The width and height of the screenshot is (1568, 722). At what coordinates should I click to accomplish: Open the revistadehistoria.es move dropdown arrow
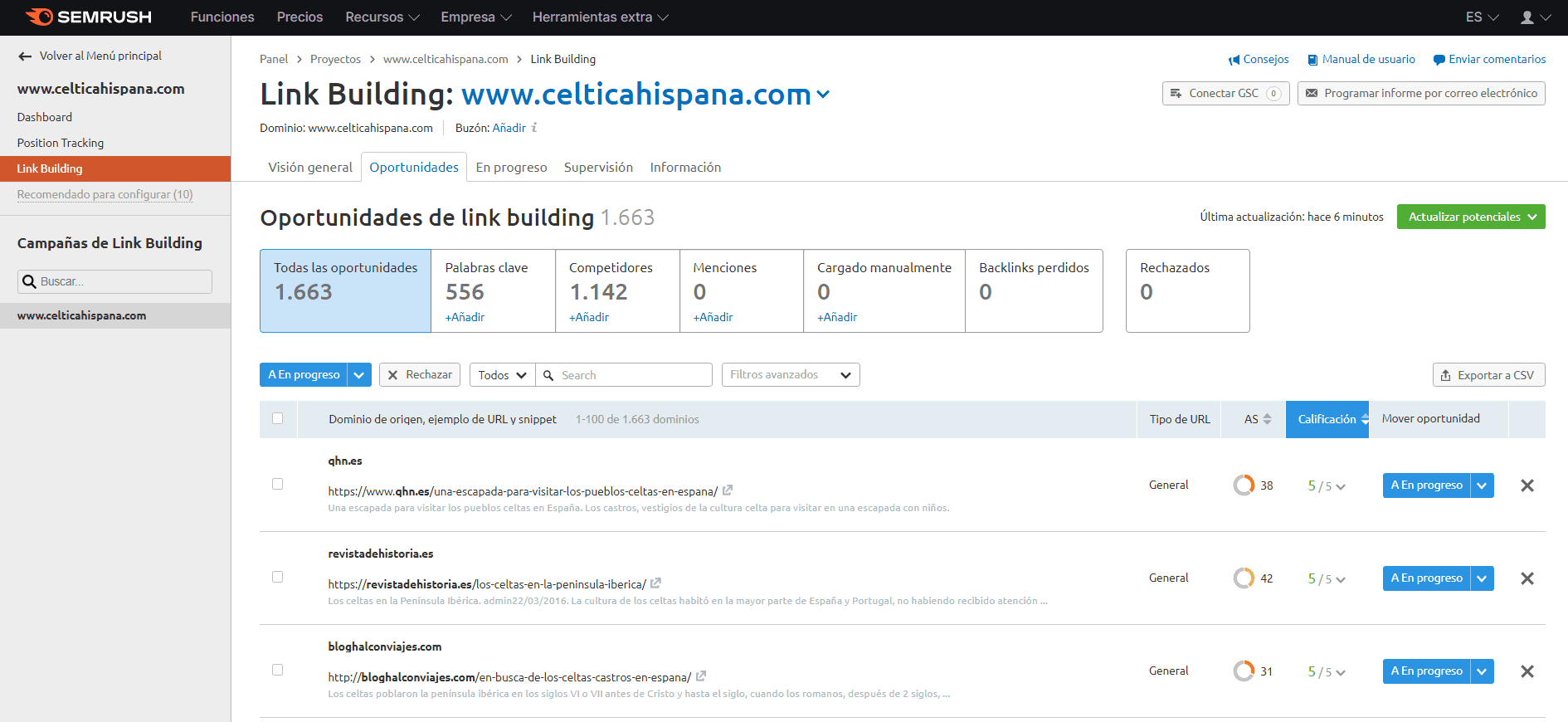1482,578
